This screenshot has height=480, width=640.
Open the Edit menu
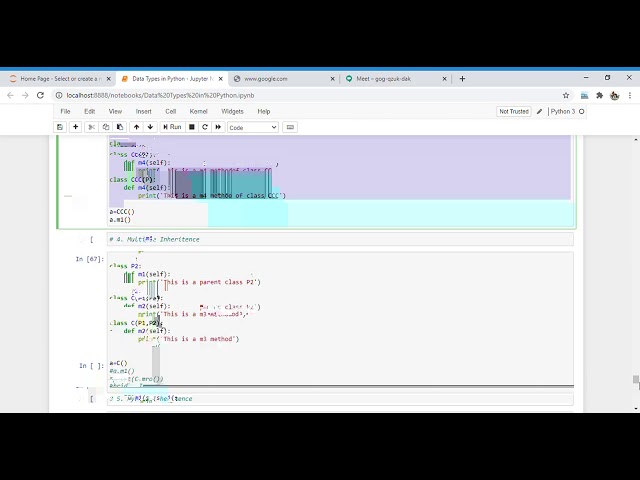[x=89, y=111]
